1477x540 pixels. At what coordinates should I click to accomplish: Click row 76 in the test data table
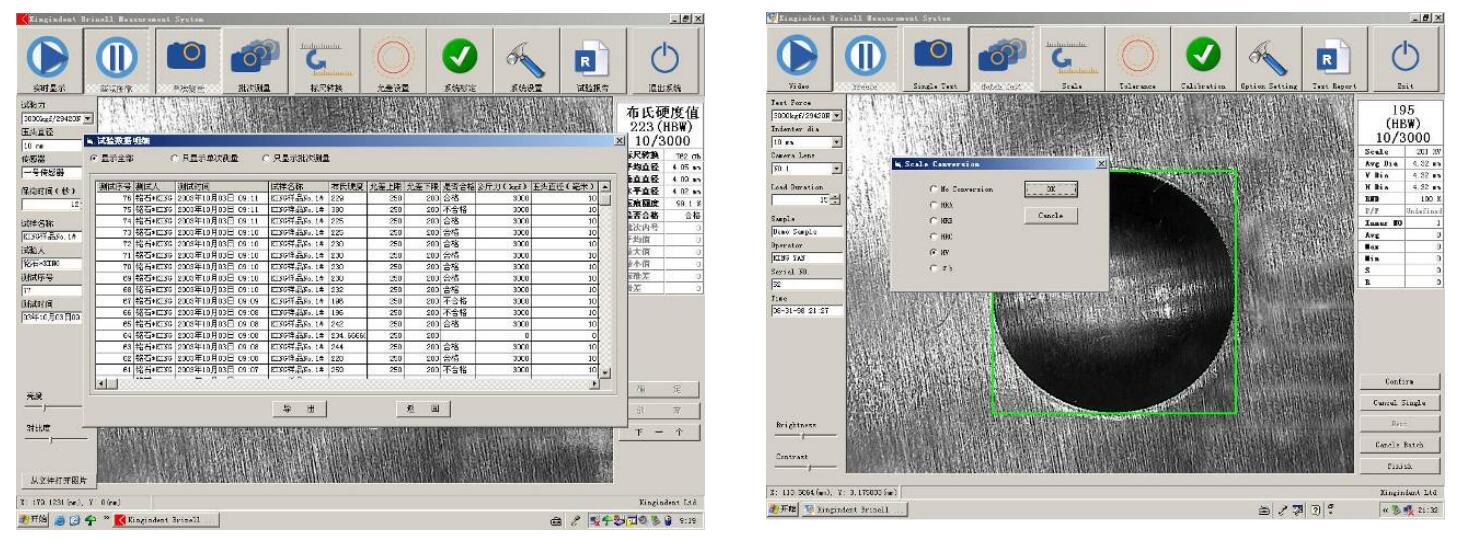pyautogui.click(x=345, y=199)
